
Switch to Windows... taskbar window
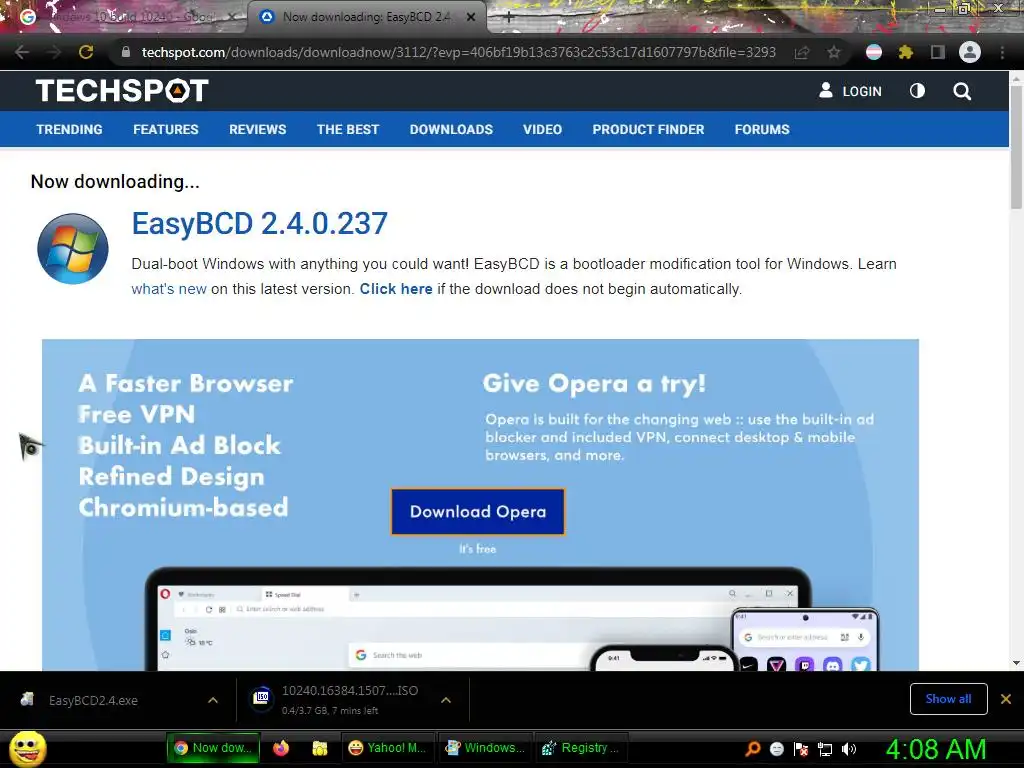click(x=485, y=748)
